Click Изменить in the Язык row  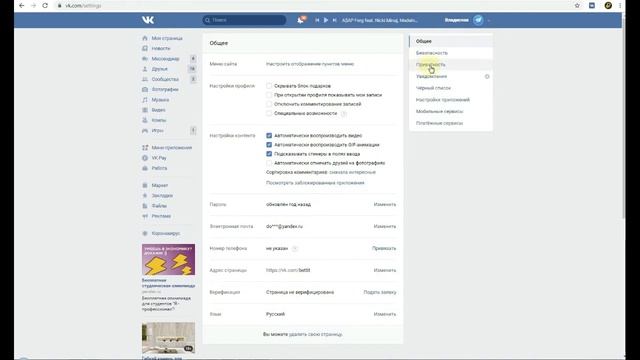point(384,314)
